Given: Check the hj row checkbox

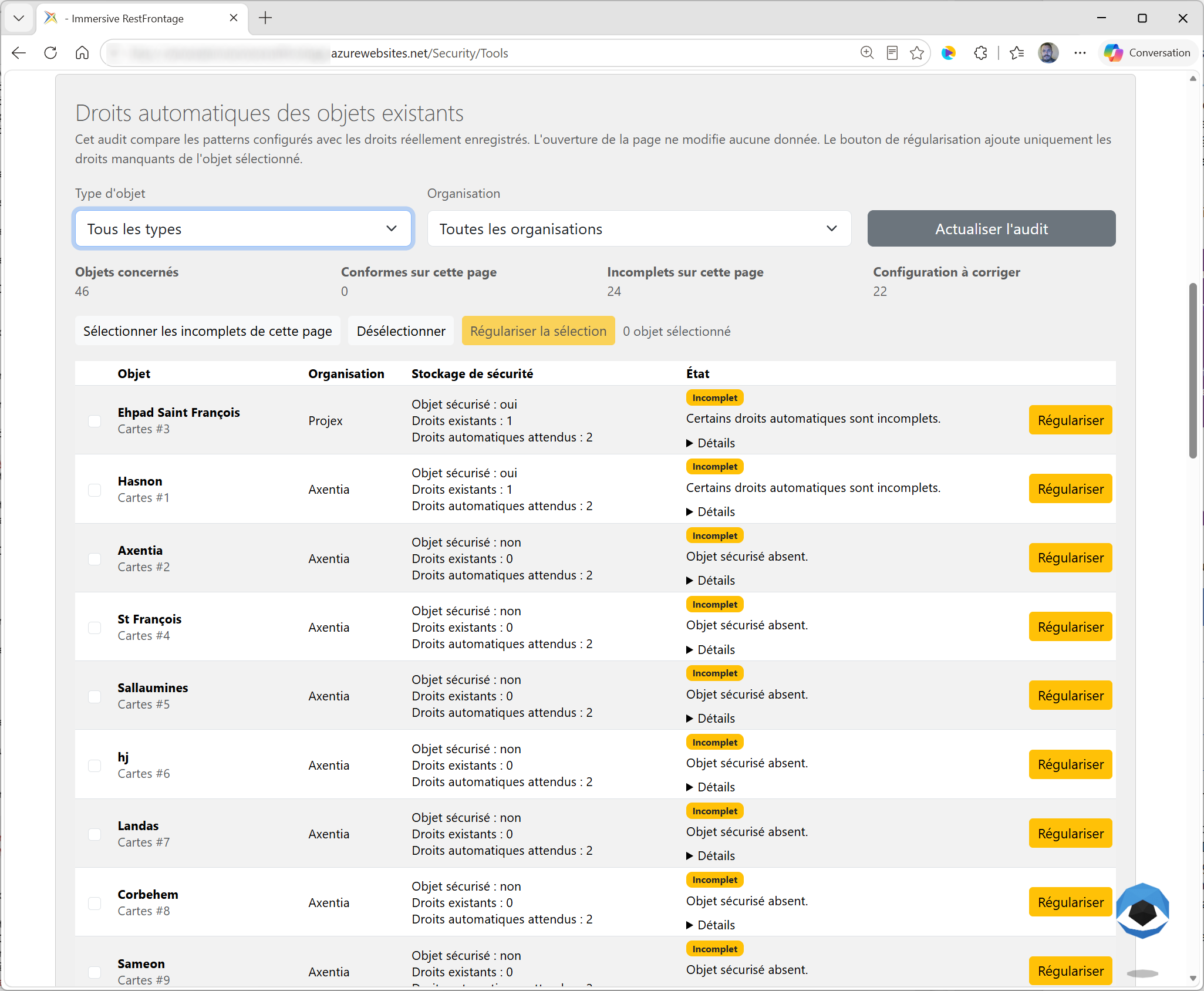Looking at the screenshot, I should [95, 766].
